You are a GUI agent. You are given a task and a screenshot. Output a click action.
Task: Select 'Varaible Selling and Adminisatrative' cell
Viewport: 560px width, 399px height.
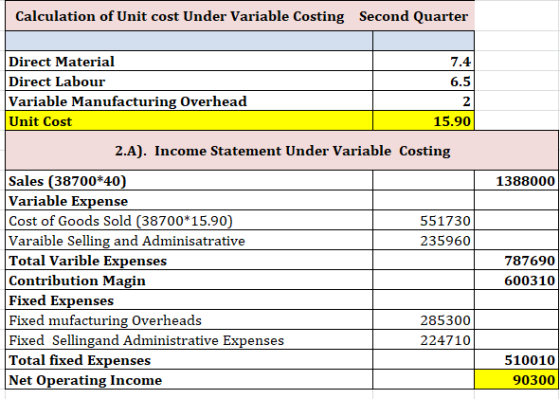point(189,240)
